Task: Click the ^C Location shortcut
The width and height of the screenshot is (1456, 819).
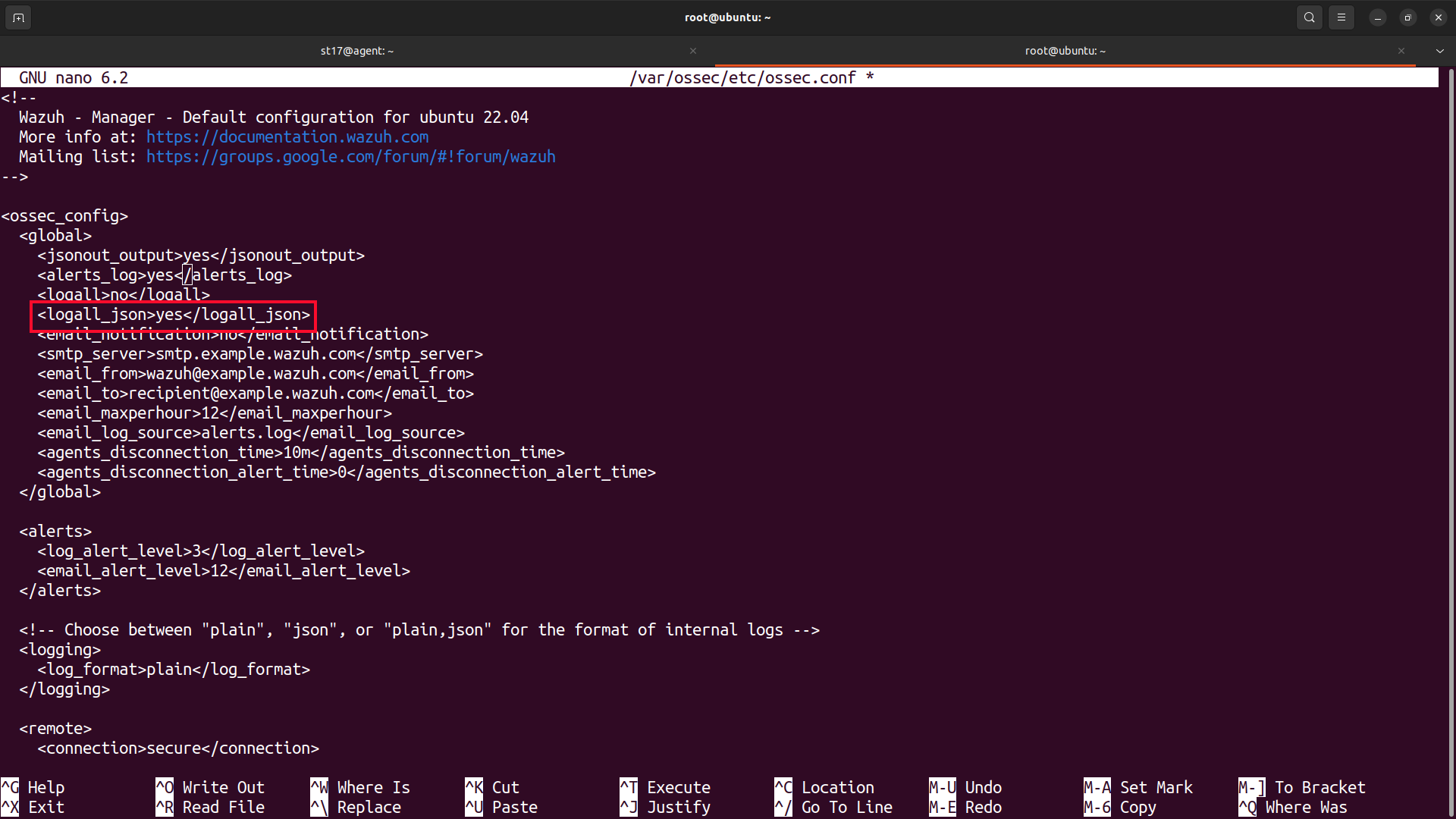Action: [824, 787]
